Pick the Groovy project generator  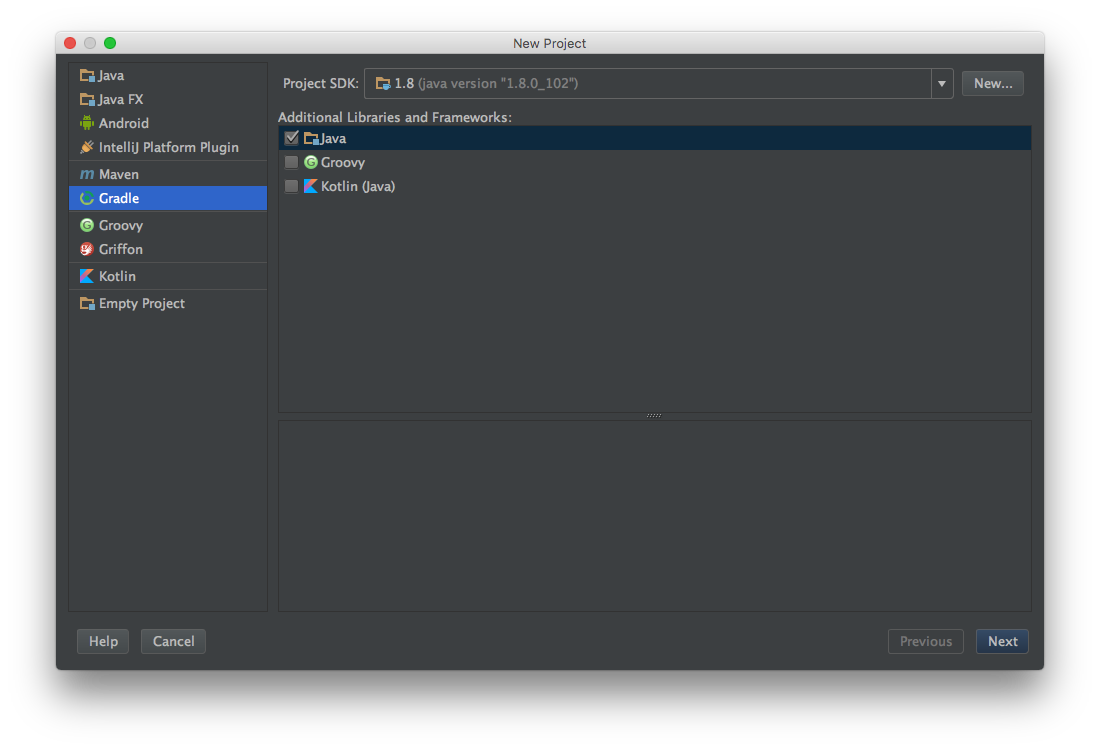click(x=118, y=225)
